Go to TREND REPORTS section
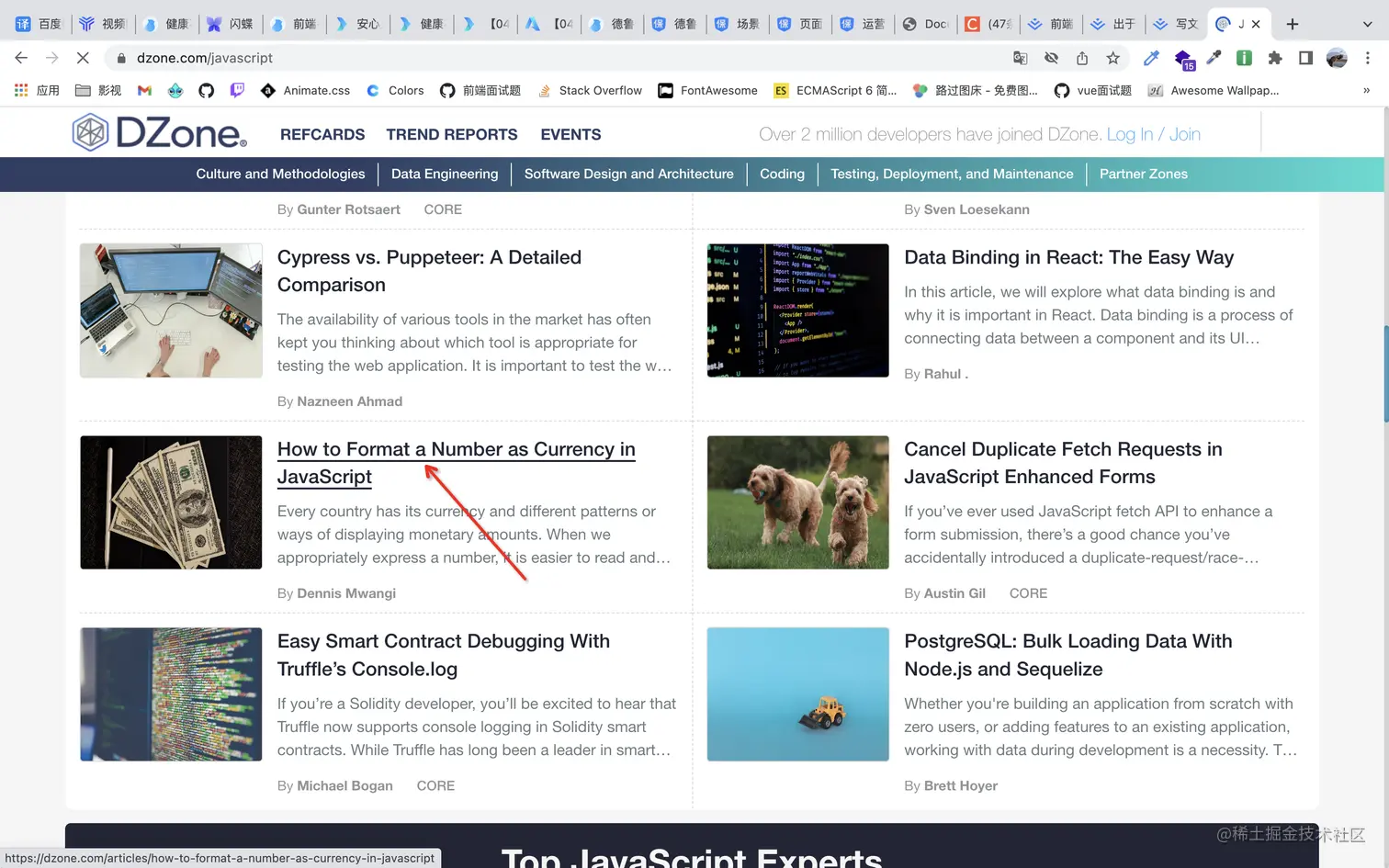The width and height of the screenshot is (1389, 868). [452, 134]
